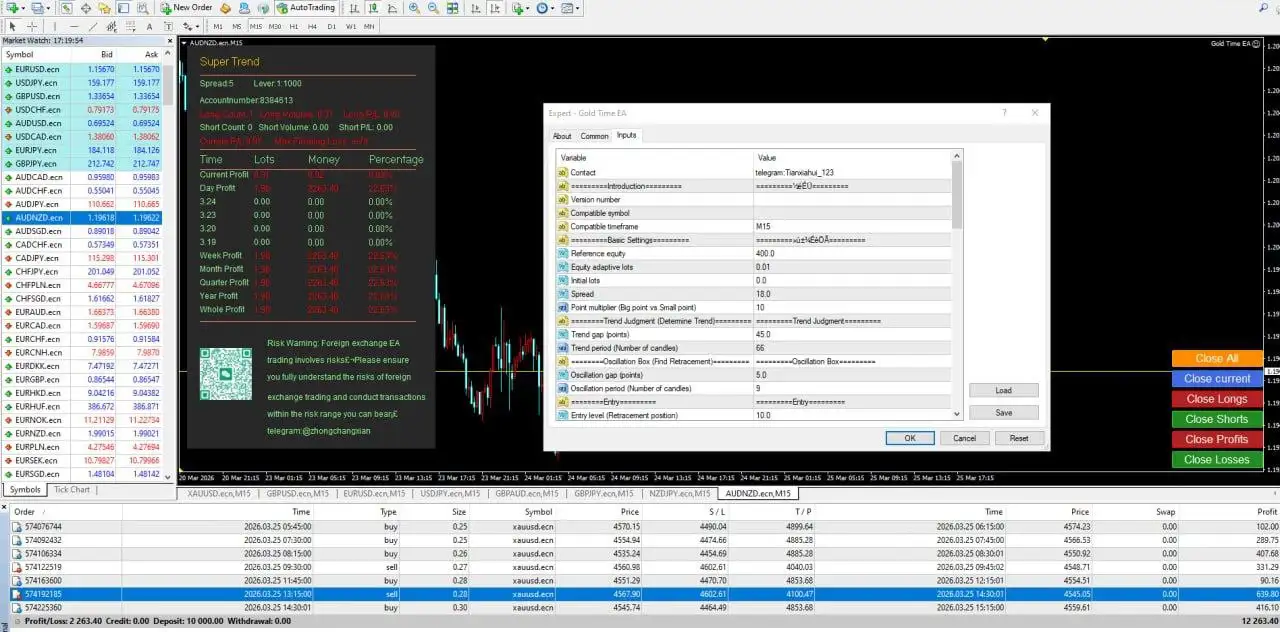Select the draw trendline tool
The height and width of the screenshot is (632, 1280).
94,26
